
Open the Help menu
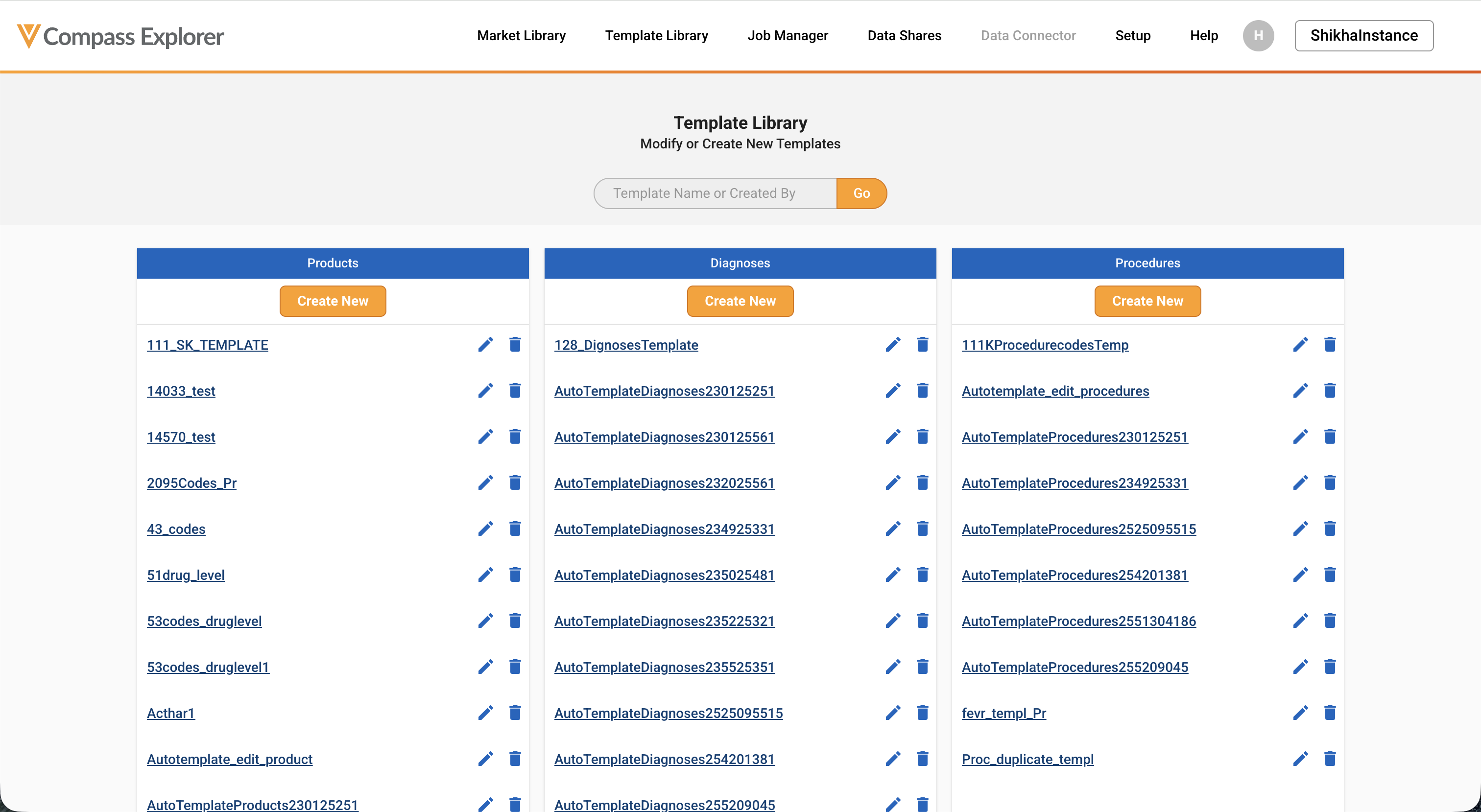click(1204, 36)
